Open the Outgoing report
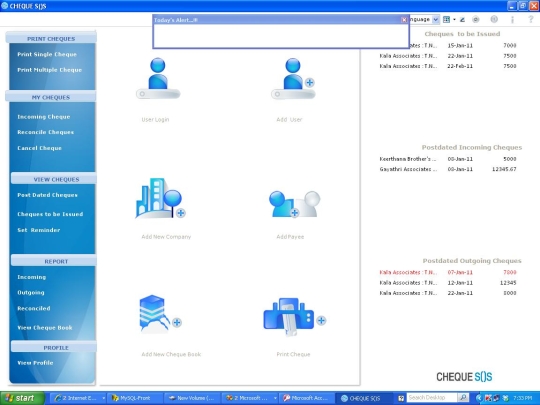The image size is (540, 405). (31, 293)
